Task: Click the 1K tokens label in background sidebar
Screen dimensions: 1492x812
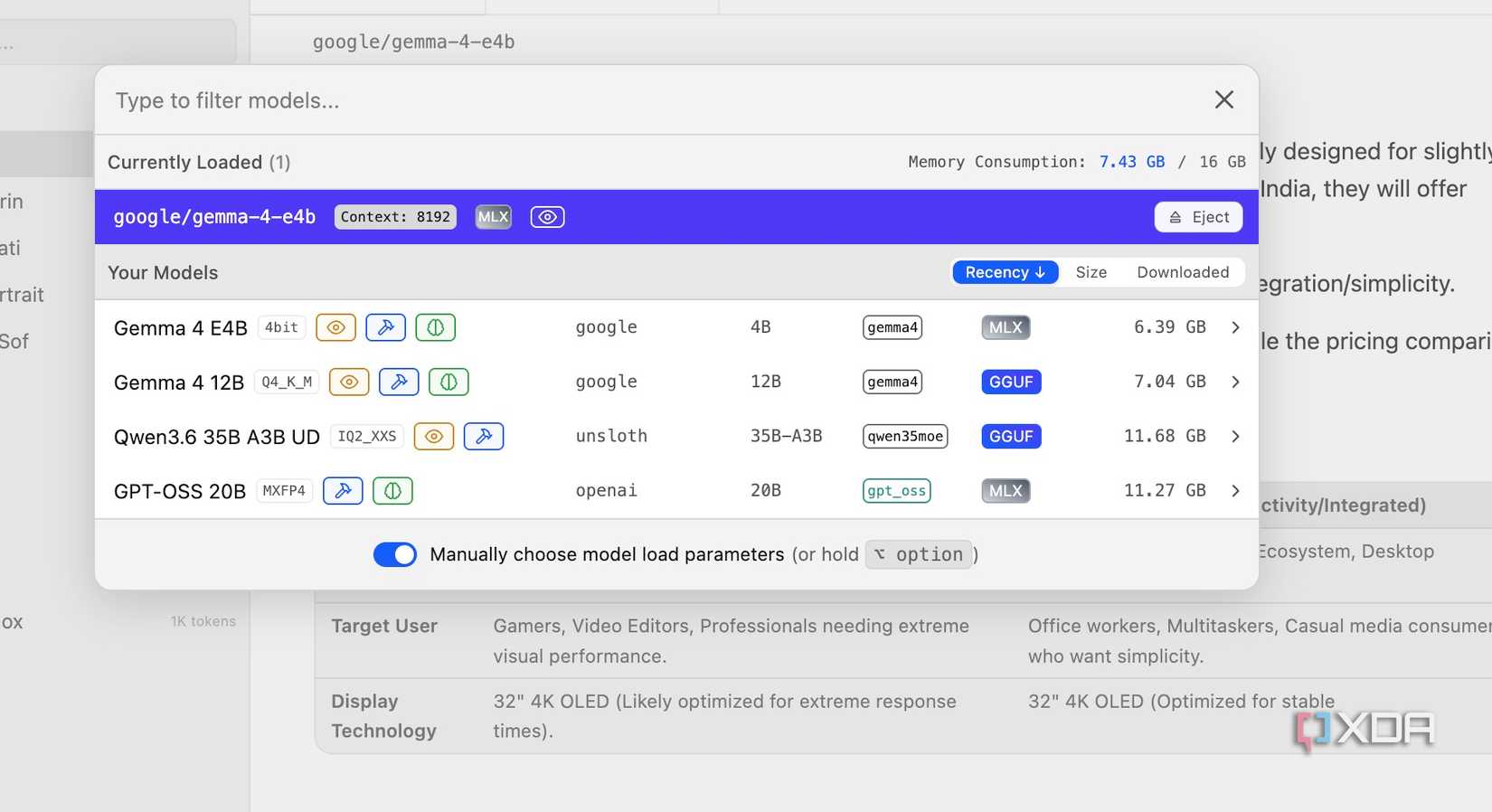Action: coord(203,621)
